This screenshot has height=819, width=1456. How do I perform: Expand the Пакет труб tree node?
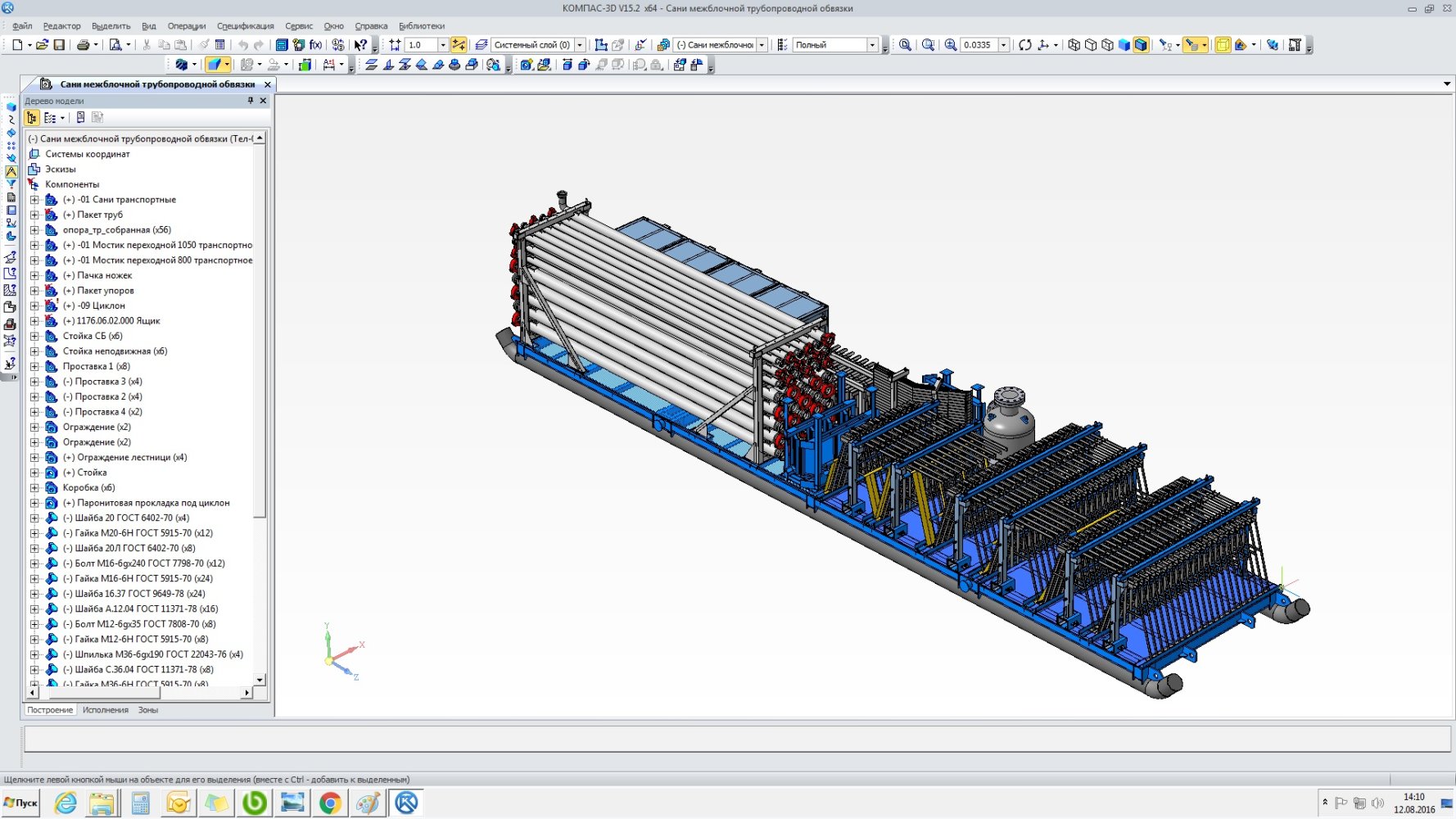tap(34, 215)
